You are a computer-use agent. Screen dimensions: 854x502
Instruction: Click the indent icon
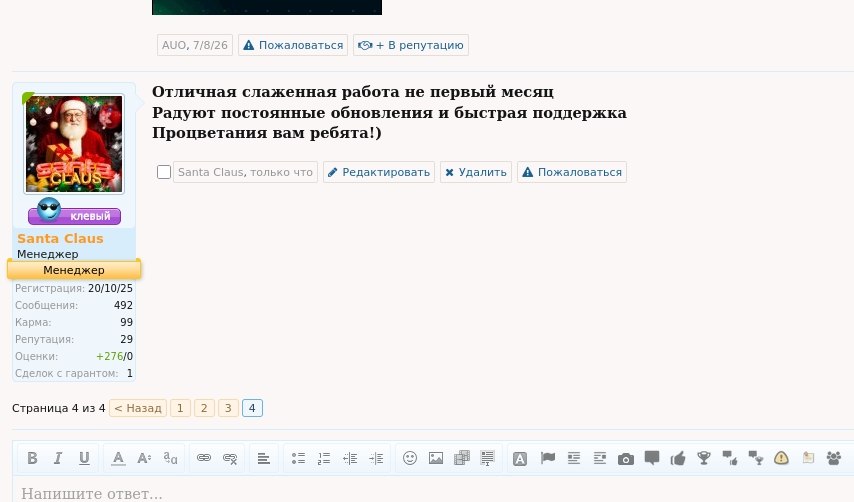376,458
